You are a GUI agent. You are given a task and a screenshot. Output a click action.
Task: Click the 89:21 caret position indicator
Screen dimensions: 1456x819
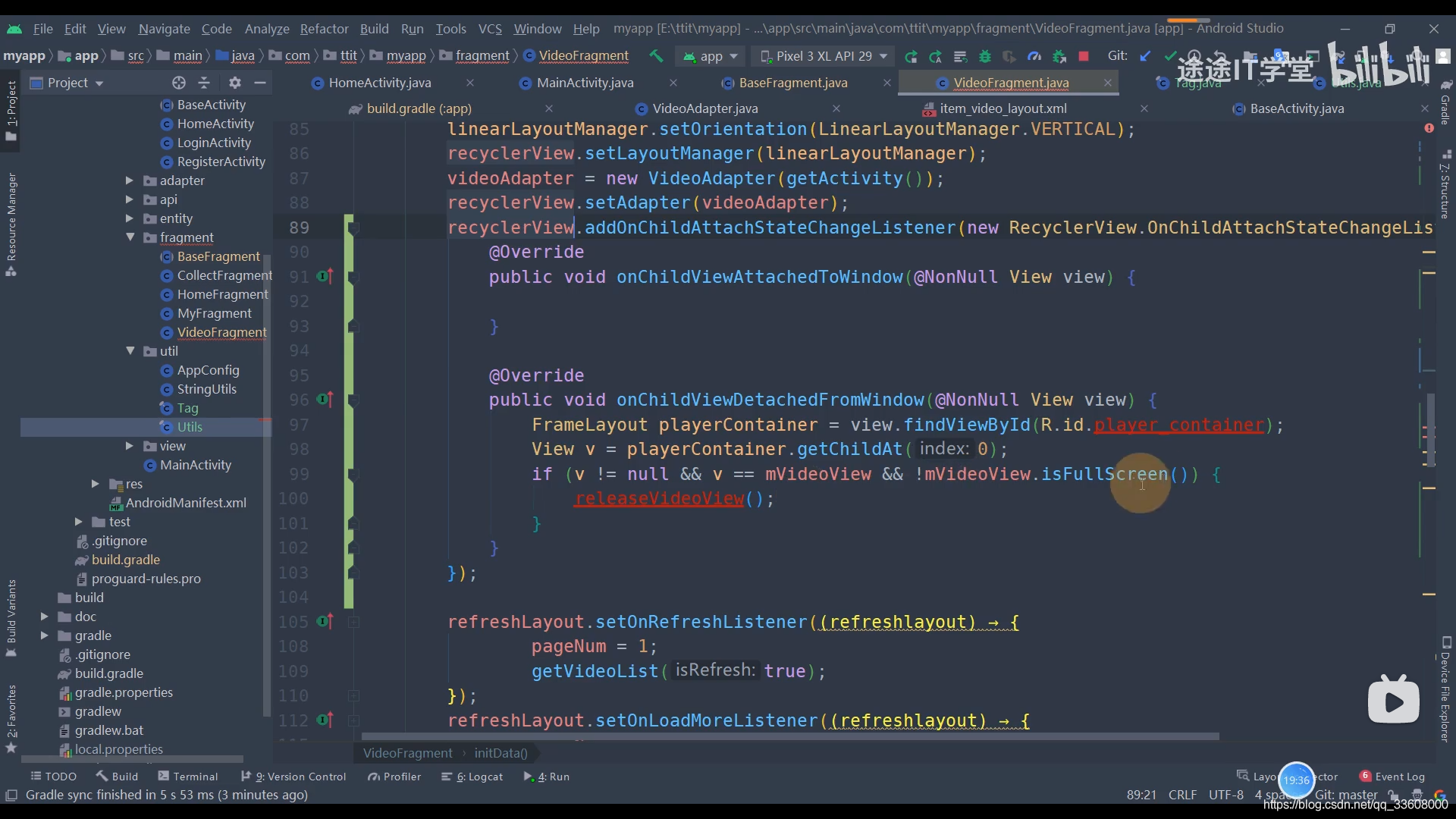pos(1141,795)
